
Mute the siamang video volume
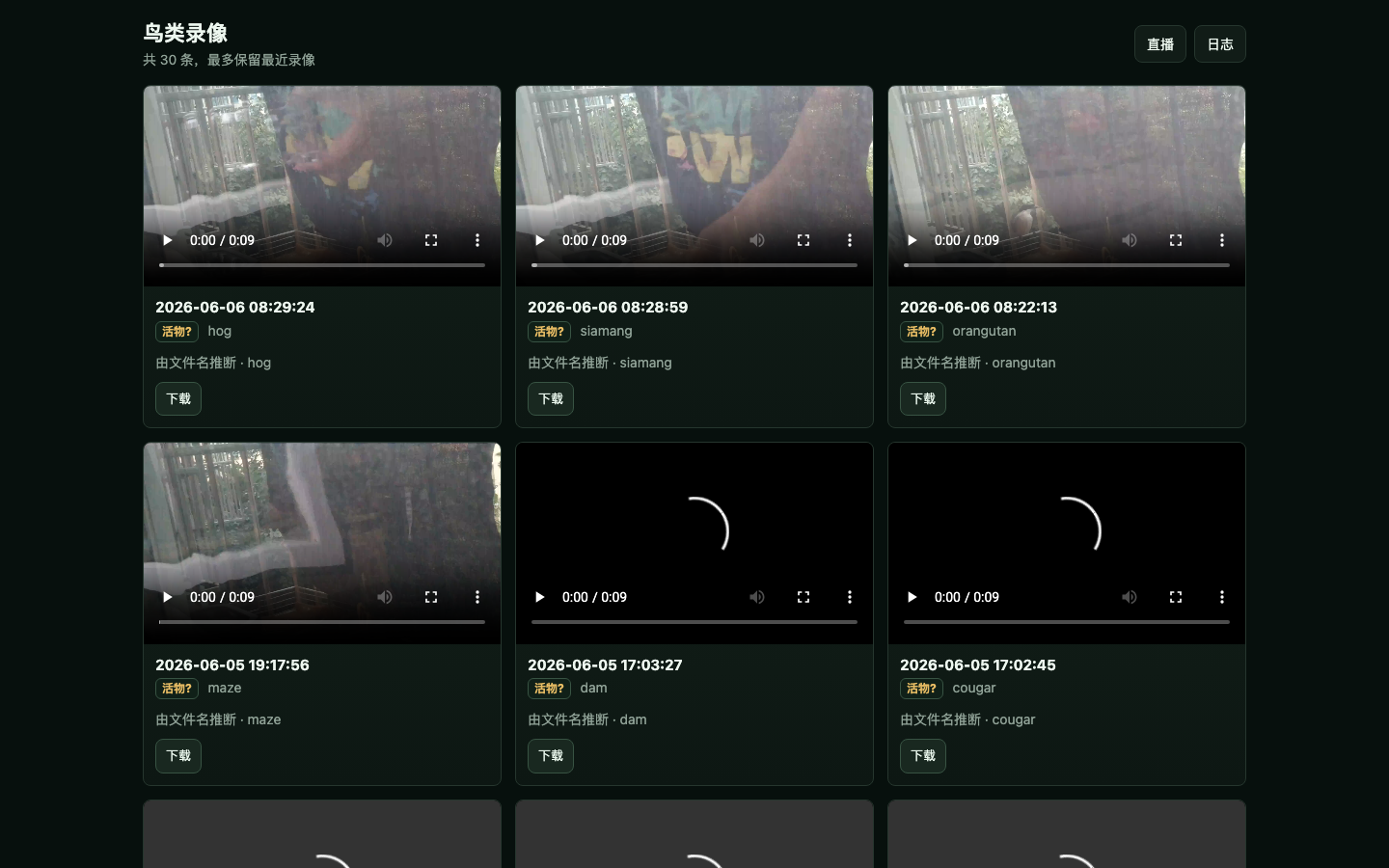point(757,240)
